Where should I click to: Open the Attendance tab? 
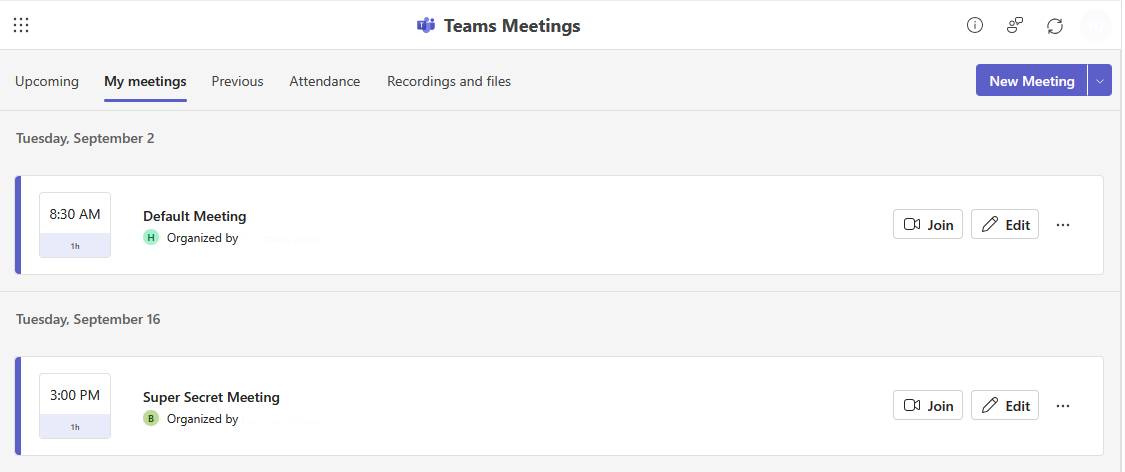tap(325, 81)
